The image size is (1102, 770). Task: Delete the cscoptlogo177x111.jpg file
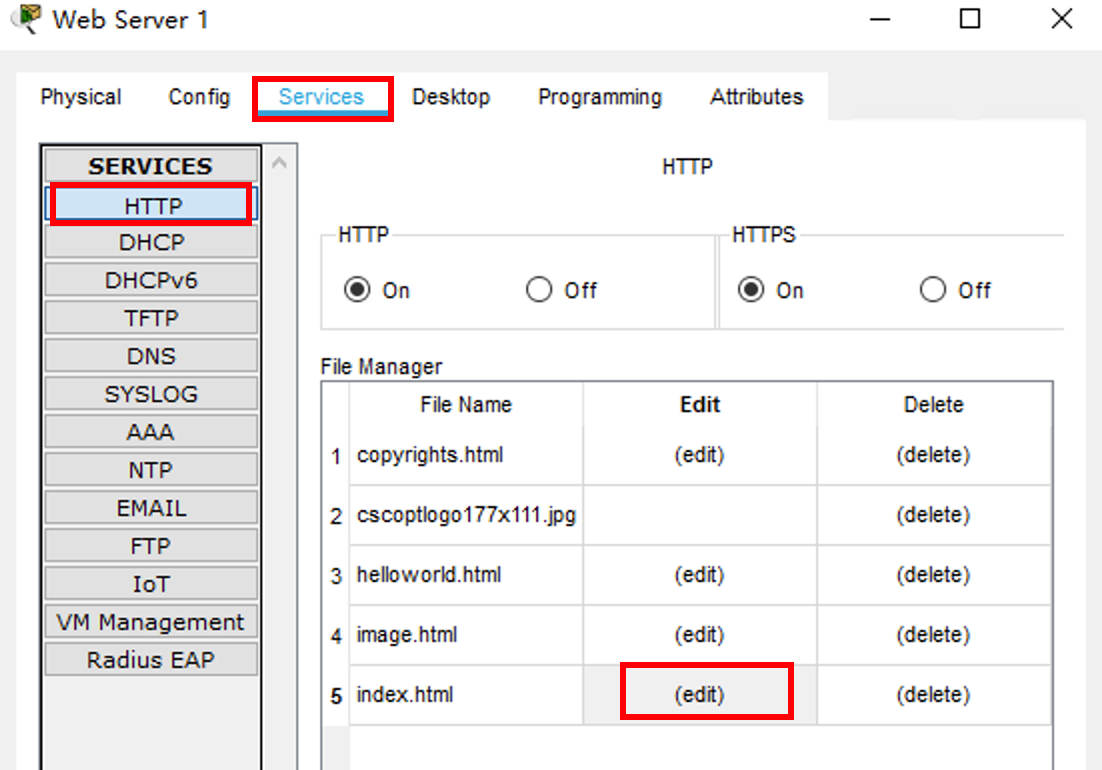pos(933,515)
